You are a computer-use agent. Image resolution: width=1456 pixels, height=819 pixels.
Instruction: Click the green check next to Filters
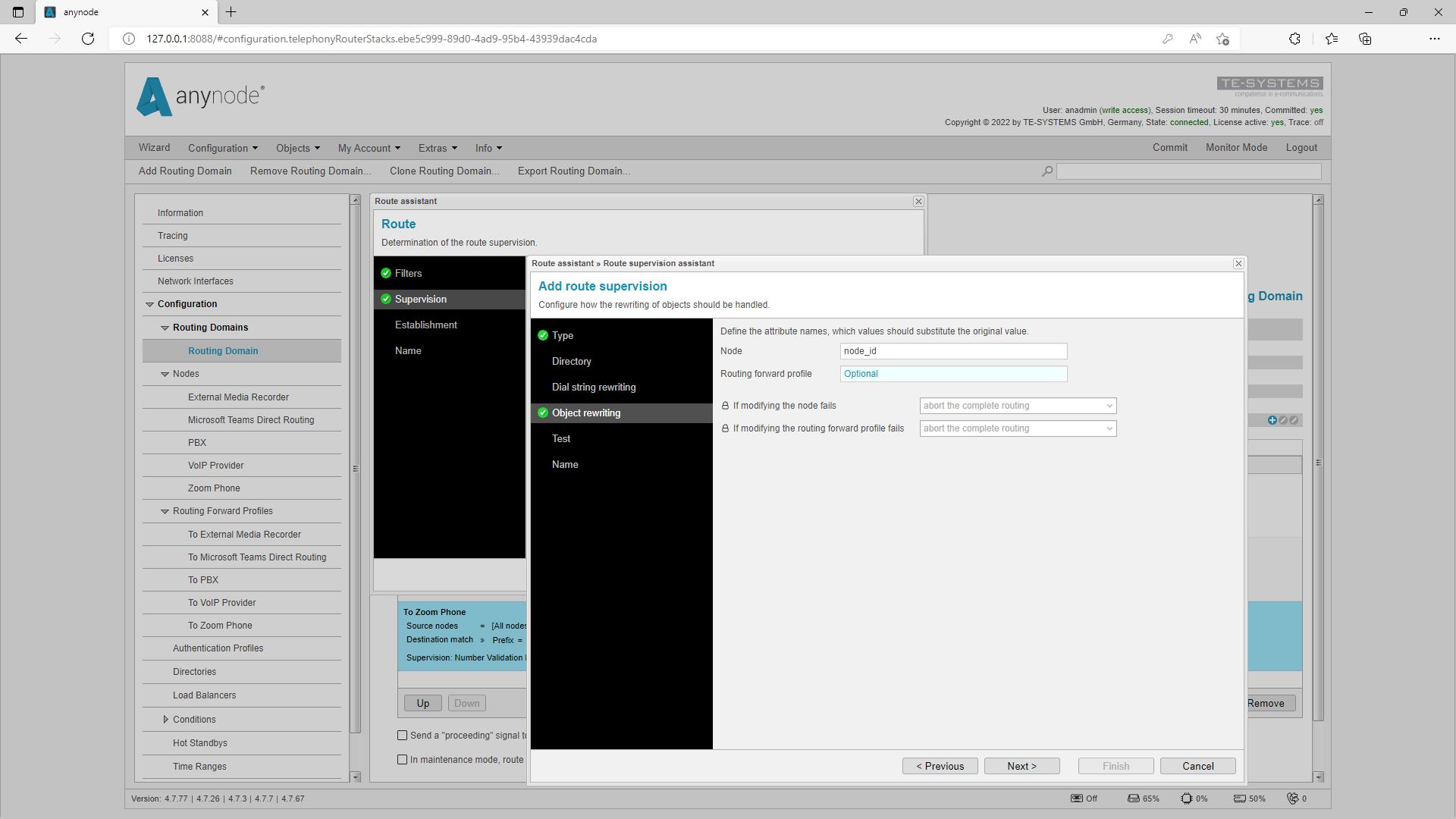[x=386, y=273]
